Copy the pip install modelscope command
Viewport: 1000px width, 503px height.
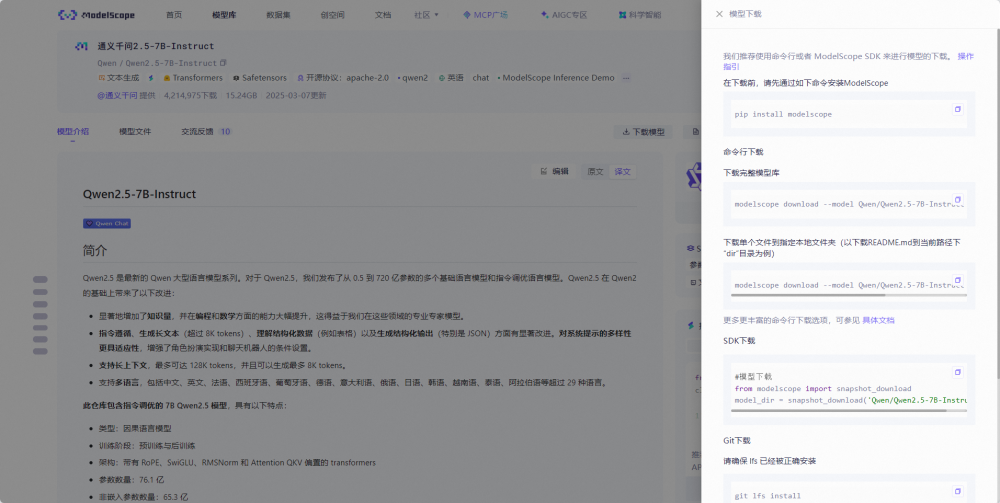click(957, 110)
